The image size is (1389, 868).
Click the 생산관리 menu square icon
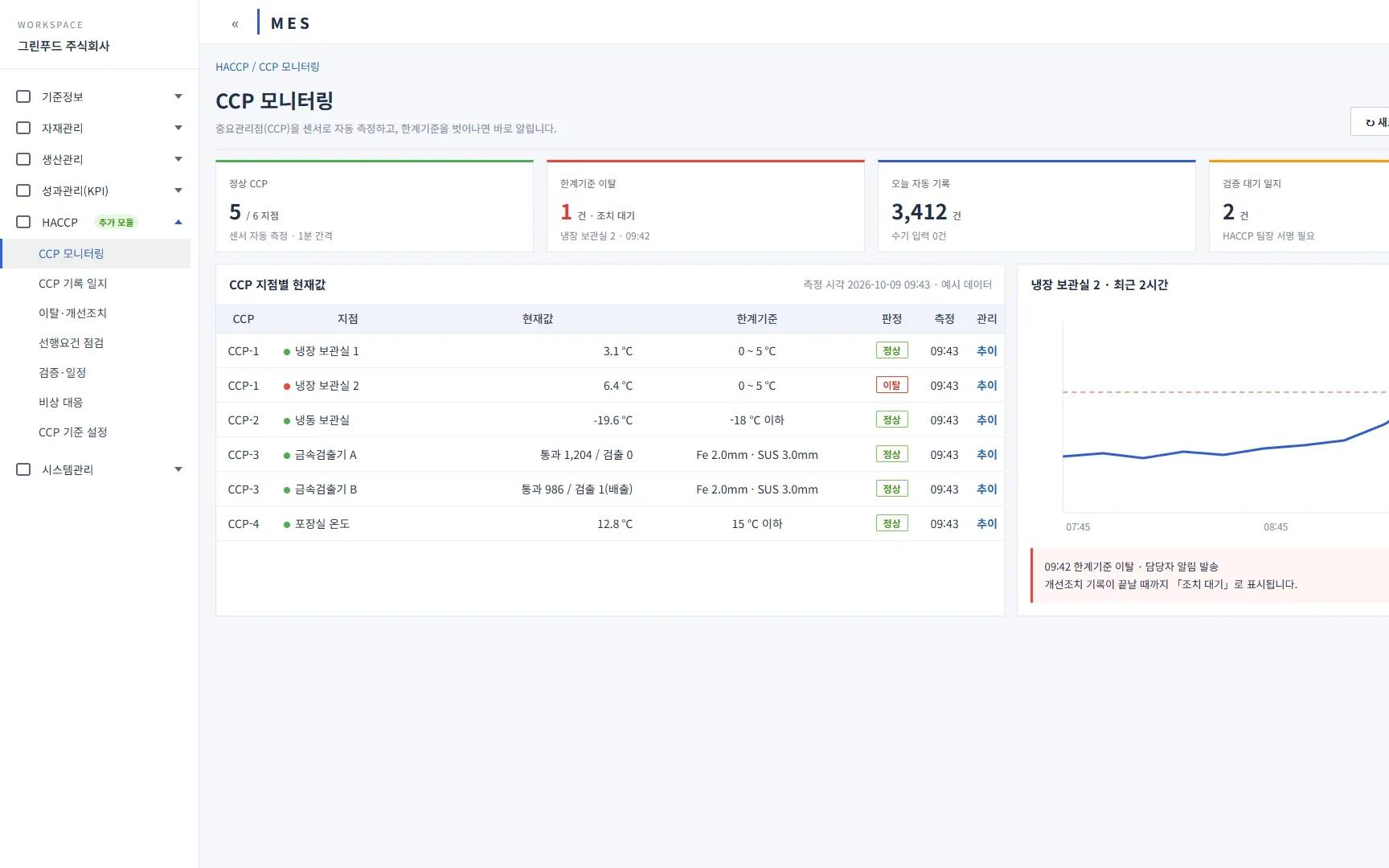(23, 159)
